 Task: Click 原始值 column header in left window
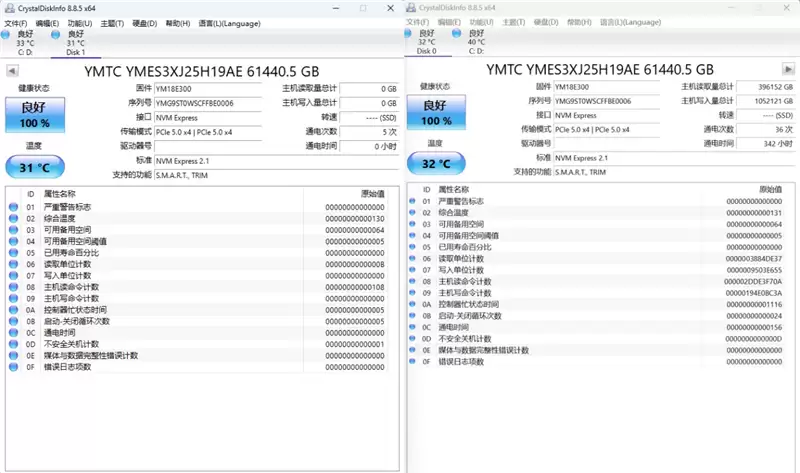373,194
